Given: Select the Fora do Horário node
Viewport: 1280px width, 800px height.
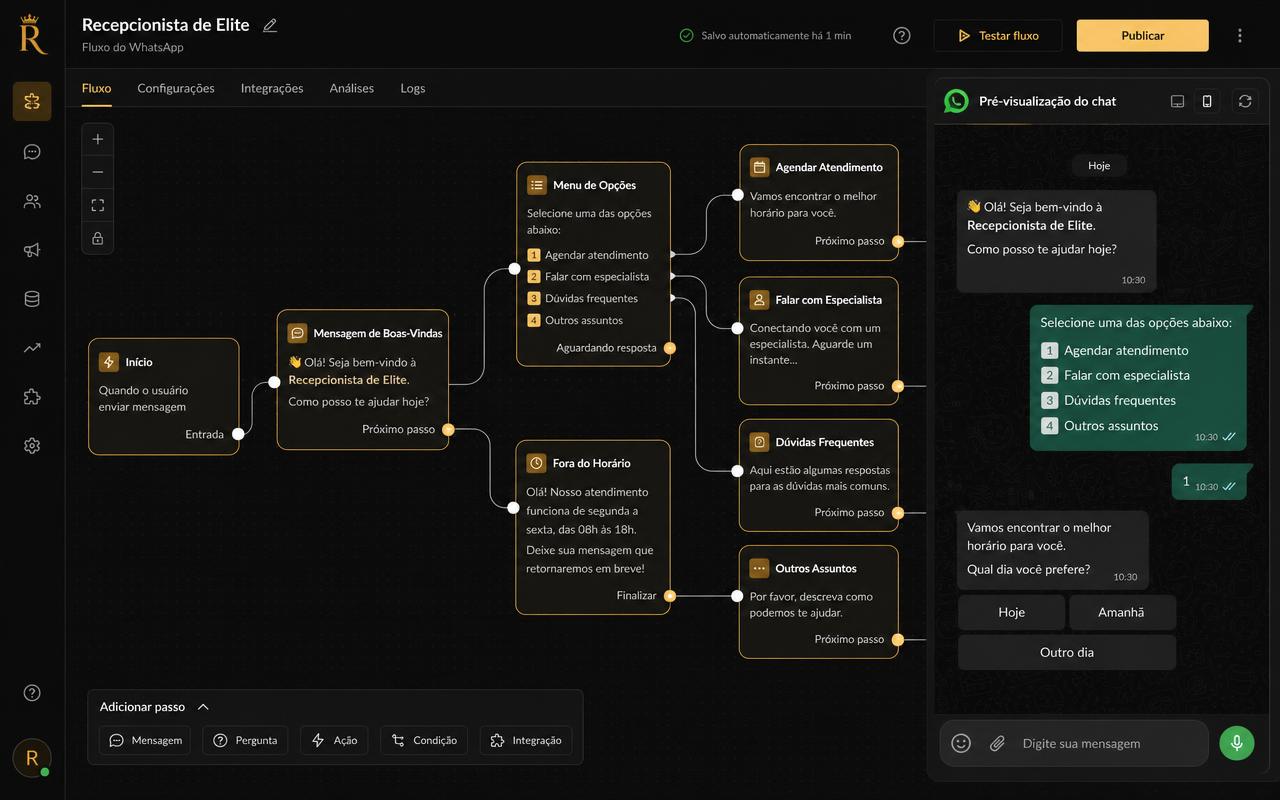Looking at the screenshot, I should coord(593,527).
